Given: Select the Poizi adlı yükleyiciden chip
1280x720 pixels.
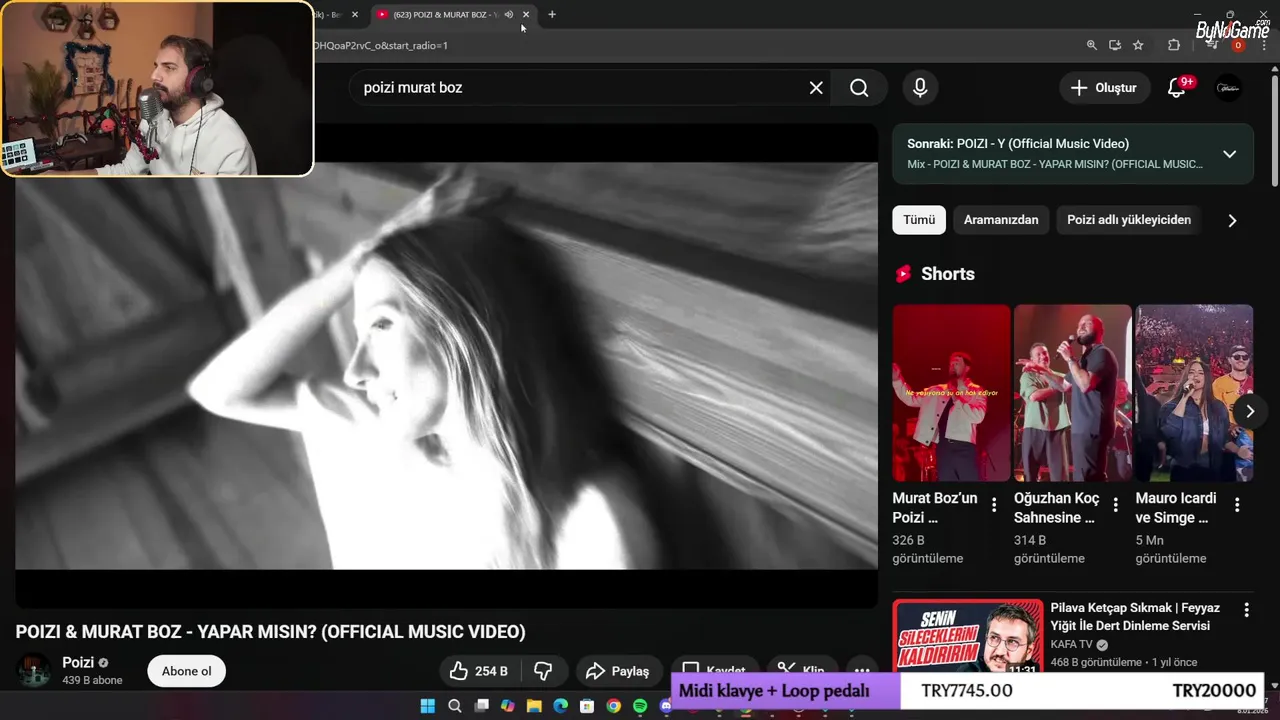Looking at the screenshot, I should pyautogui.click(x=1129, y=220).
